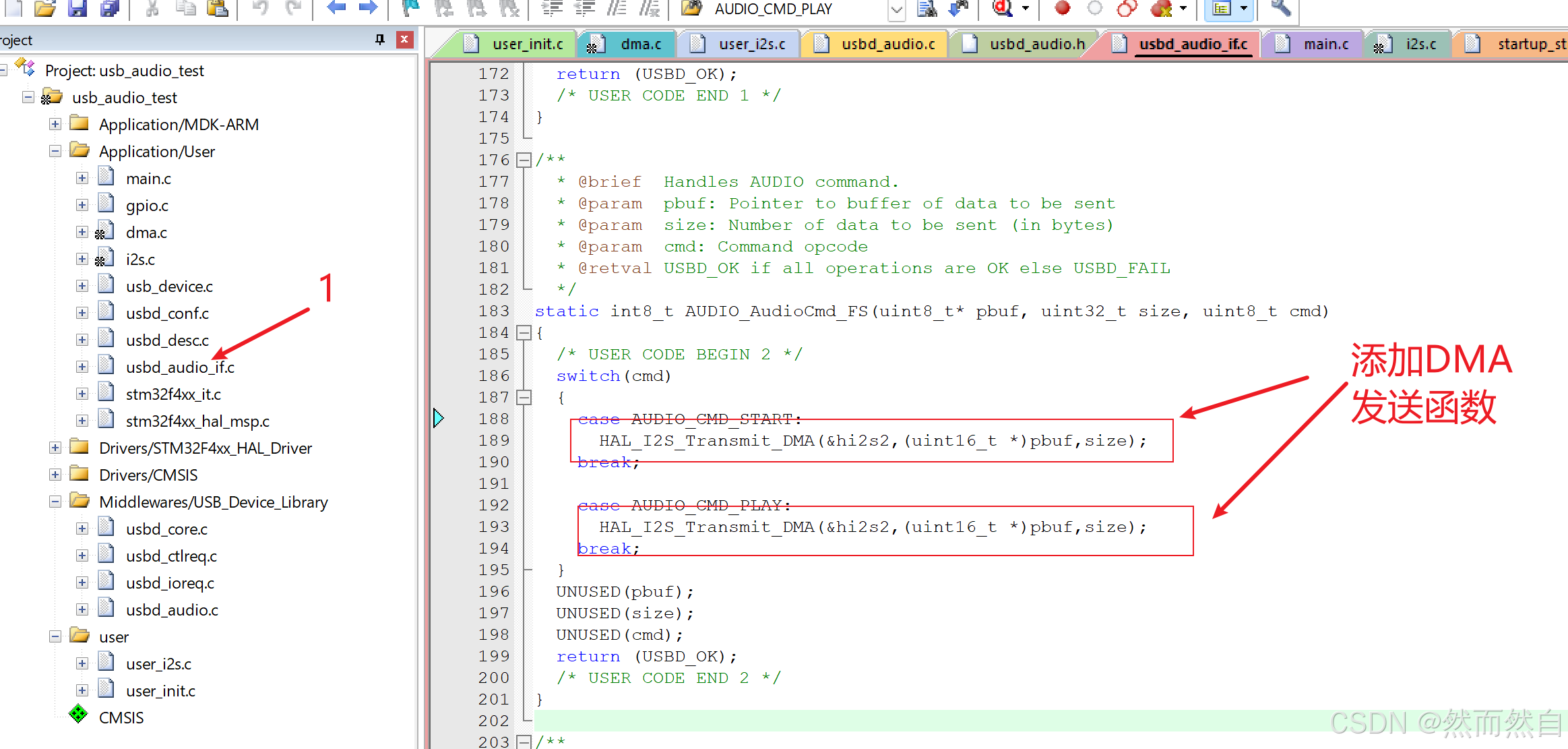The height and width of the screenshot is (749, 1568).
Task: Toggle the Project panel pin
Action: coord(380,40)
